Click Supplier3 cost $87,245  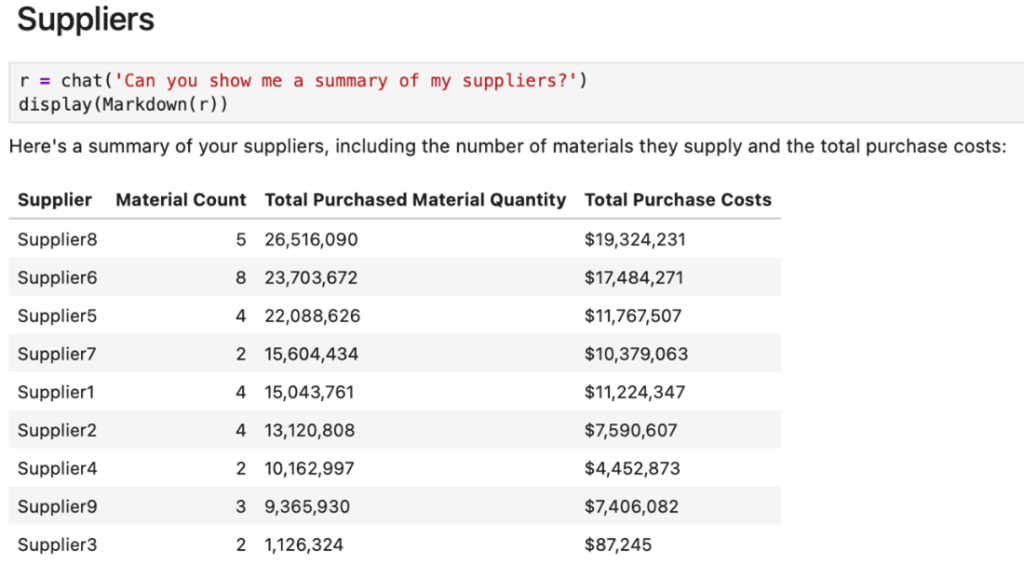tap(617, 545)
